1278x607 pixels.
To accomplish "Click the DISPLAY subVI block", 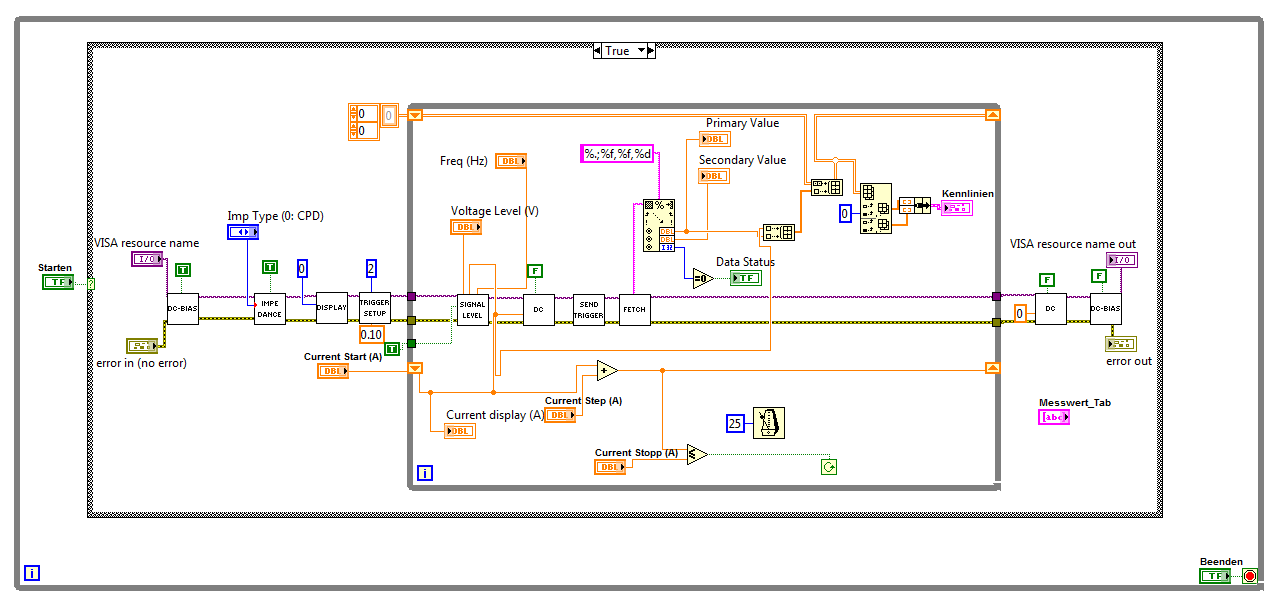I will 331,308.
